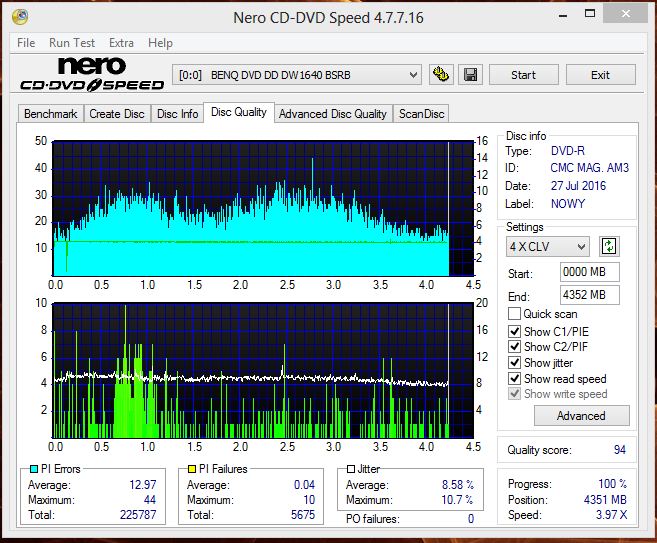Screen dimensions: 657x543
Task: Toggle Show read speed checkbox
Action: [x=514, y=378]
